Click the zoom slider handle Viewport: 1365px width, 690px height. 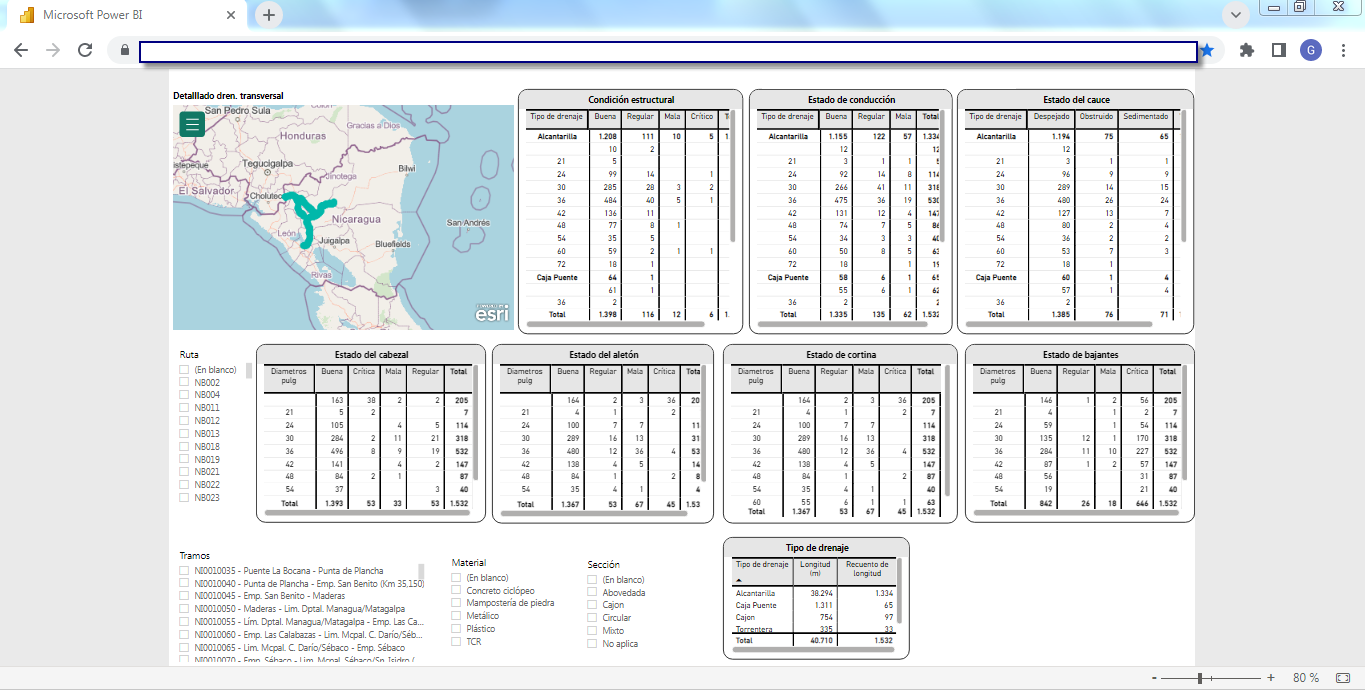click(1200, 678)
